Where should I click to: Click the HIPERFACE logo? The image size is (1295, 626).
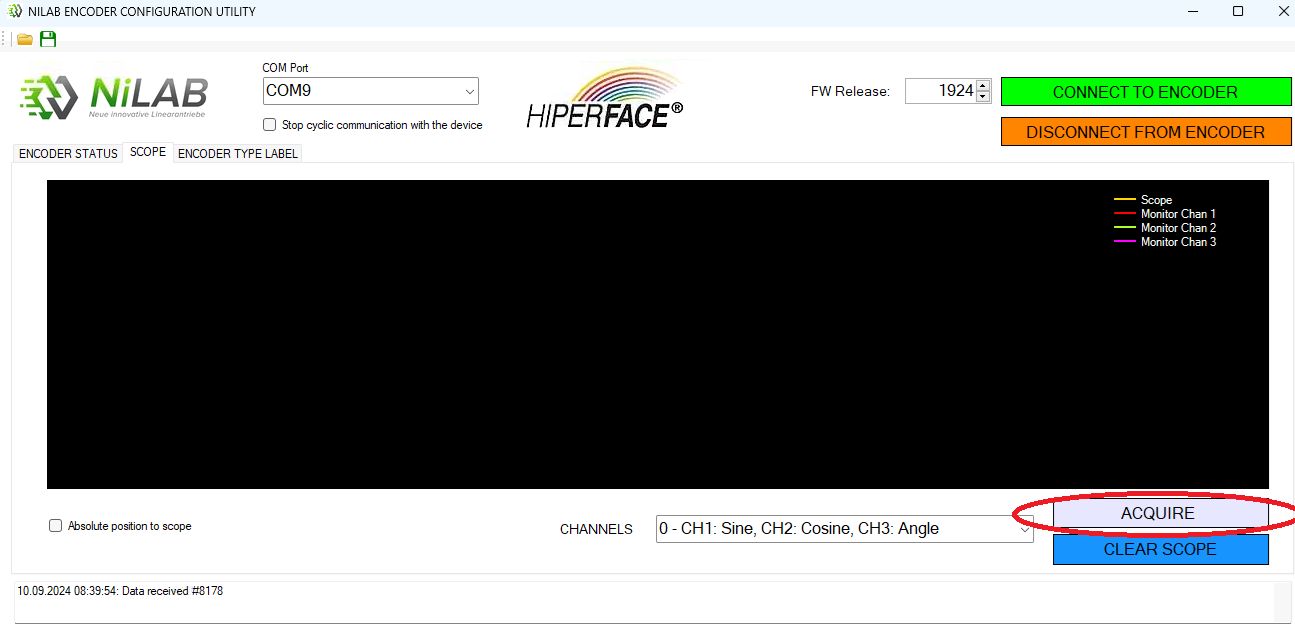coord(604,98)
